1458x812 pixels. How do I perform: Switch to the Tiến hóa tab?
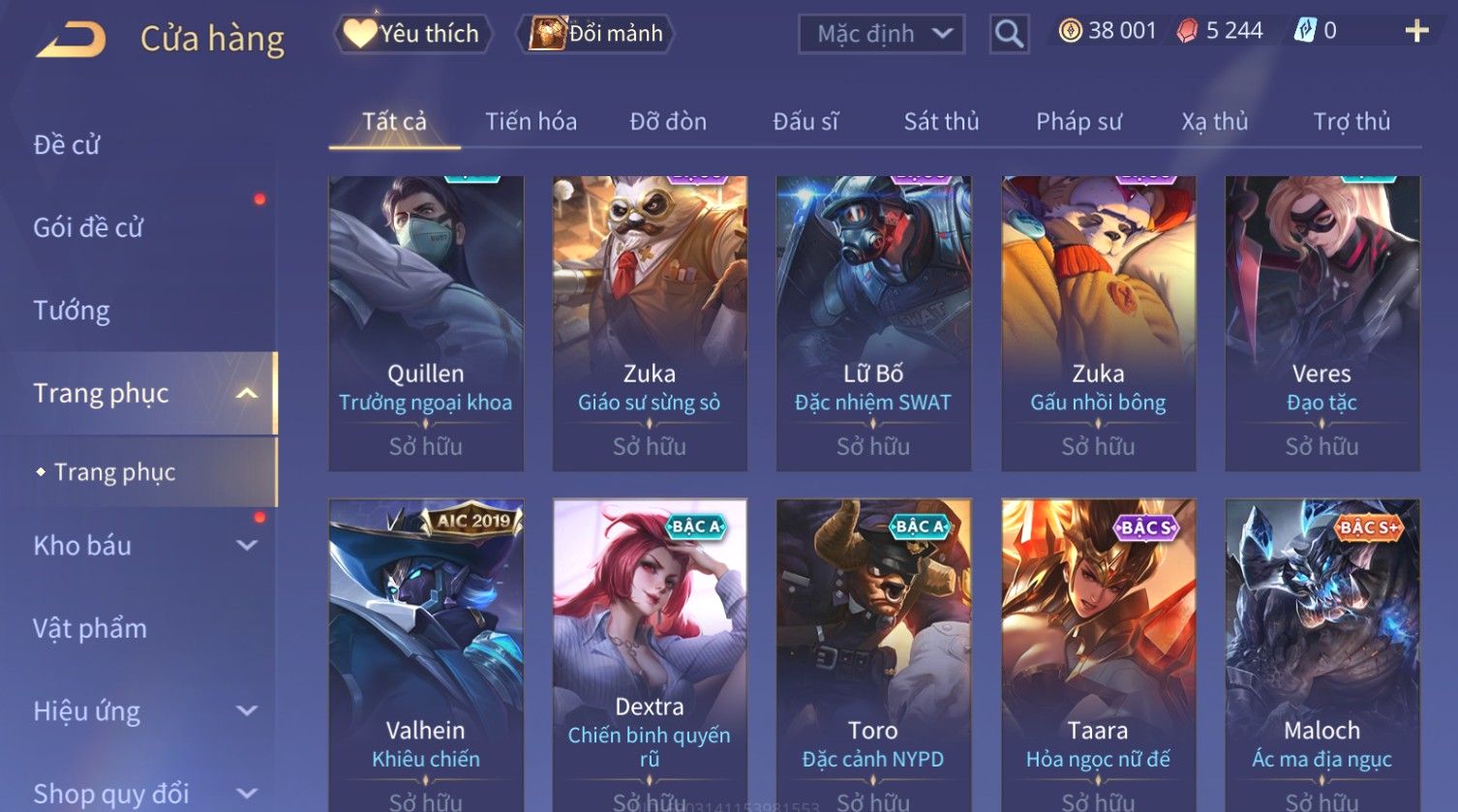[x=531, y=121]
